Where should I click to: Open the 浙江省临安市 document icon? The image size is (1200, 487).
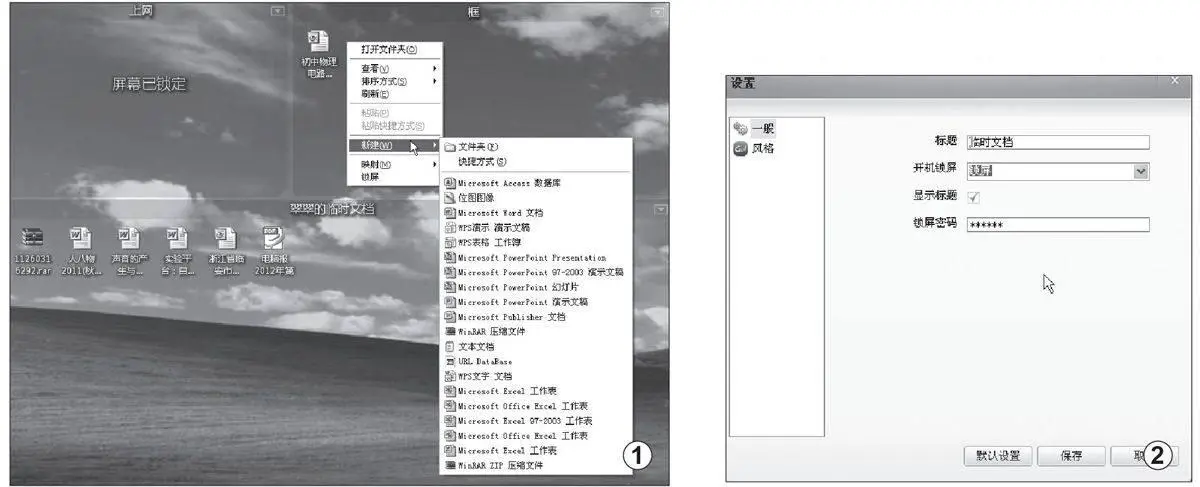225,238
